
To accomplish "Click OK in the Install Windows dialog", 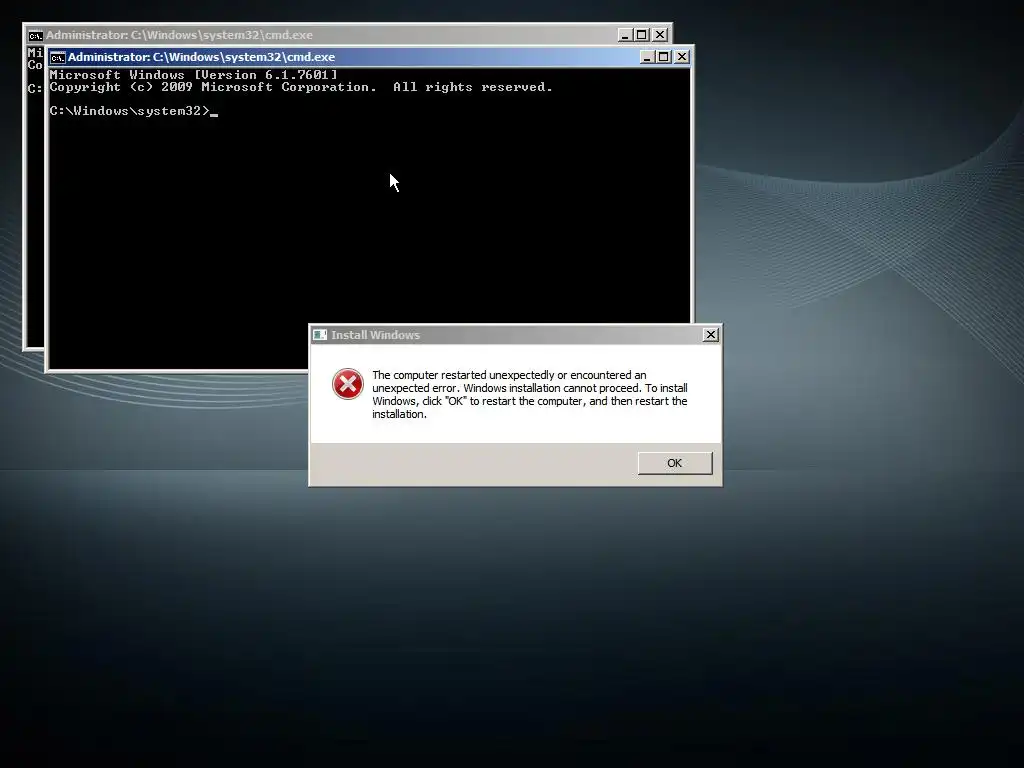I will tap(675, 463).
